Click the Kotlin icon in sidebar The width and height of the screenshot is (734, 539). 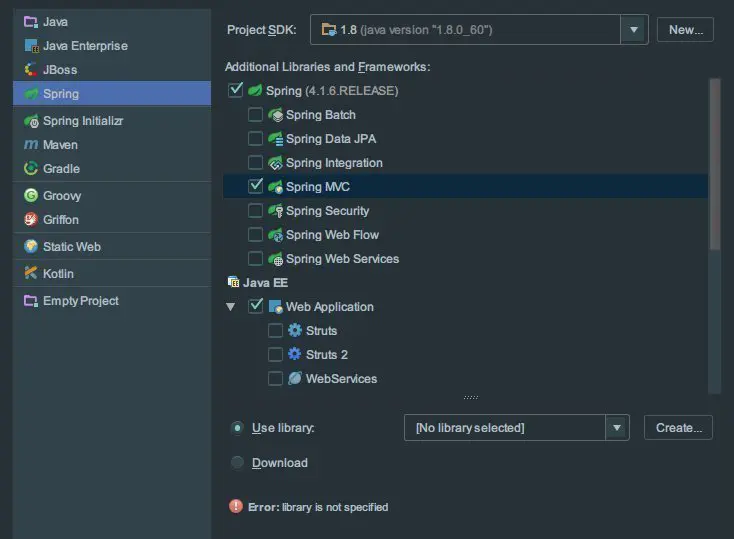click(x=31, y=274)
